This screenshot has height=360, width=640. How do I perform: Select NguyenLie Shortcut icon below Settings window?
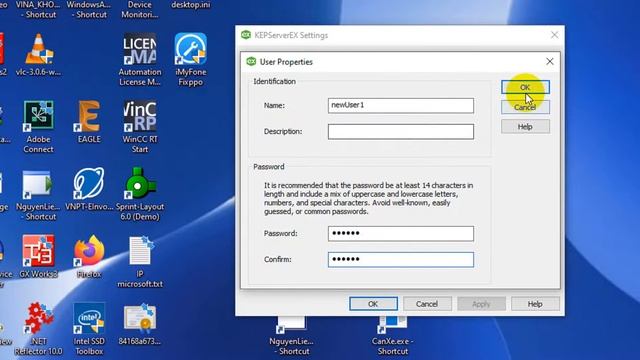click(291, 336)
